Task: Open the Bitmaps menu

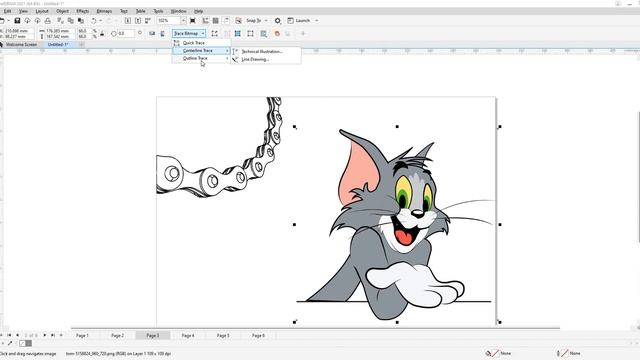Action: (104, 11)
